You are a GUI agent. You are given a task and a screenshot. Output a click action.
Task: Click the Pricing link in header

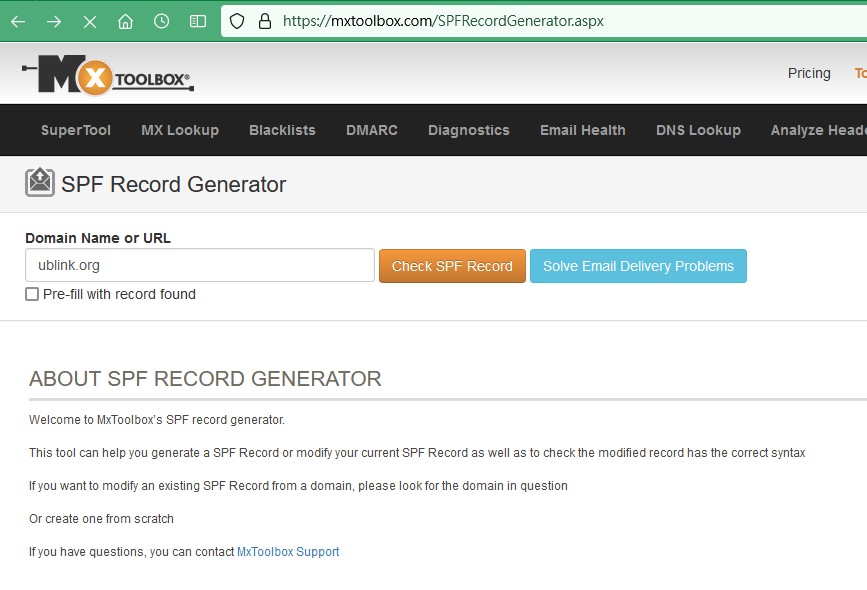coord(809,73)
